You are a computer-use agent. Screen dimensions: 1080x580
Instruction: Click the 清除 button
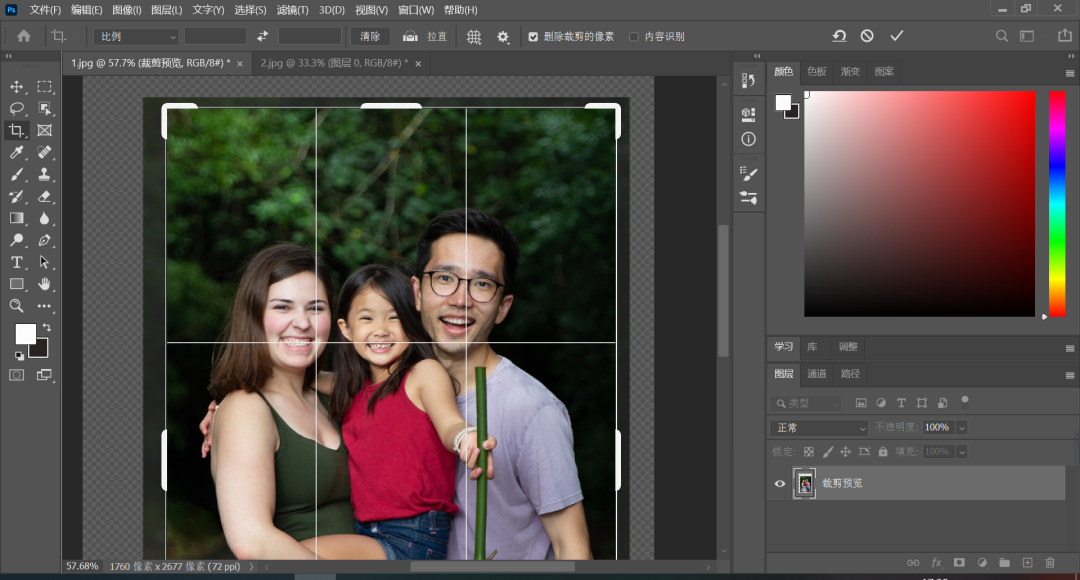coord(370,37)
